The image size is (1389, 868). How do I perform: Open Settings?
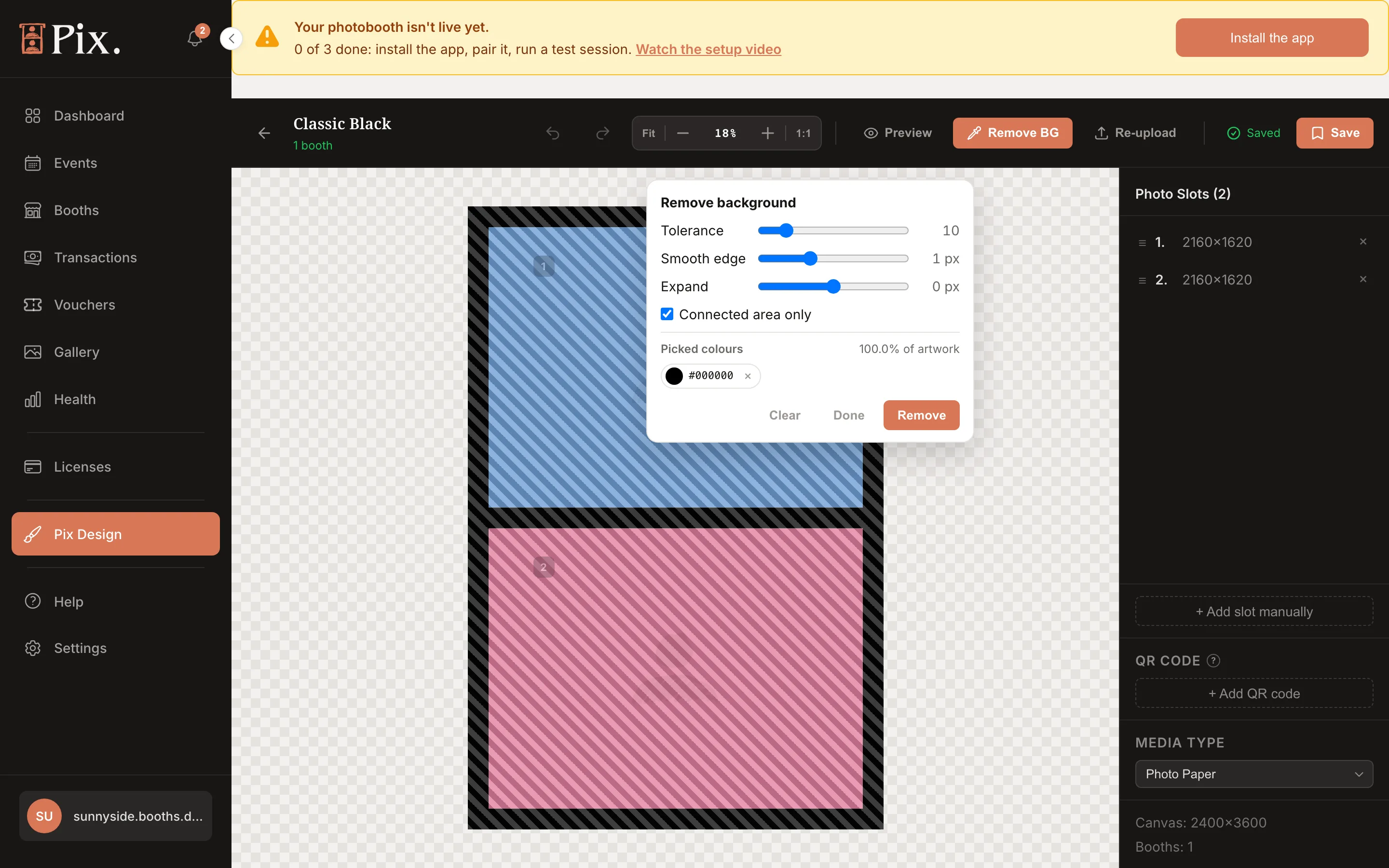pyautogui.click(x=115, y=648)
